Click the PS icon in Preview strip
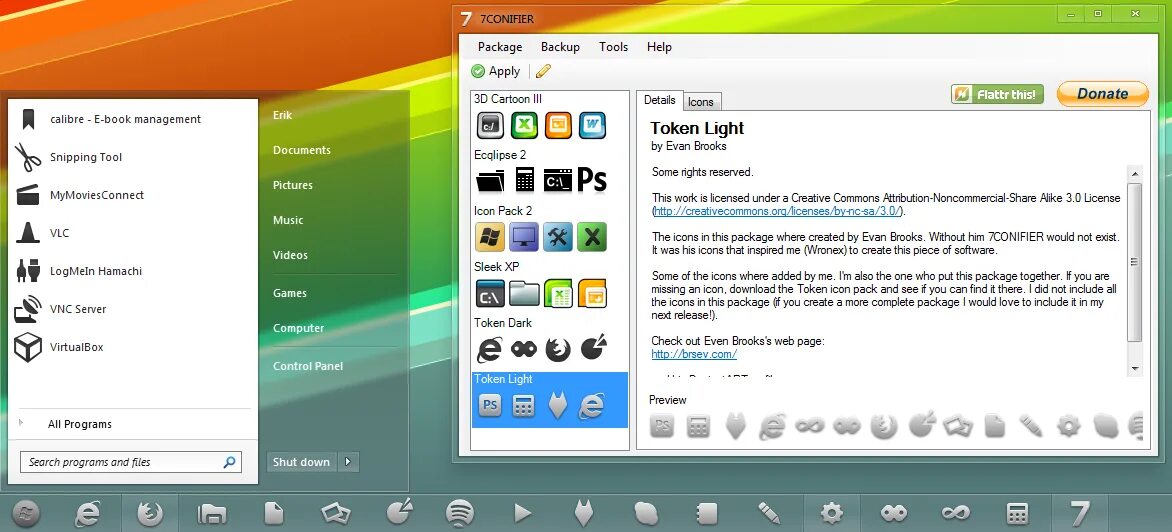Screen dimensions: 1172x532 (662, 426)
